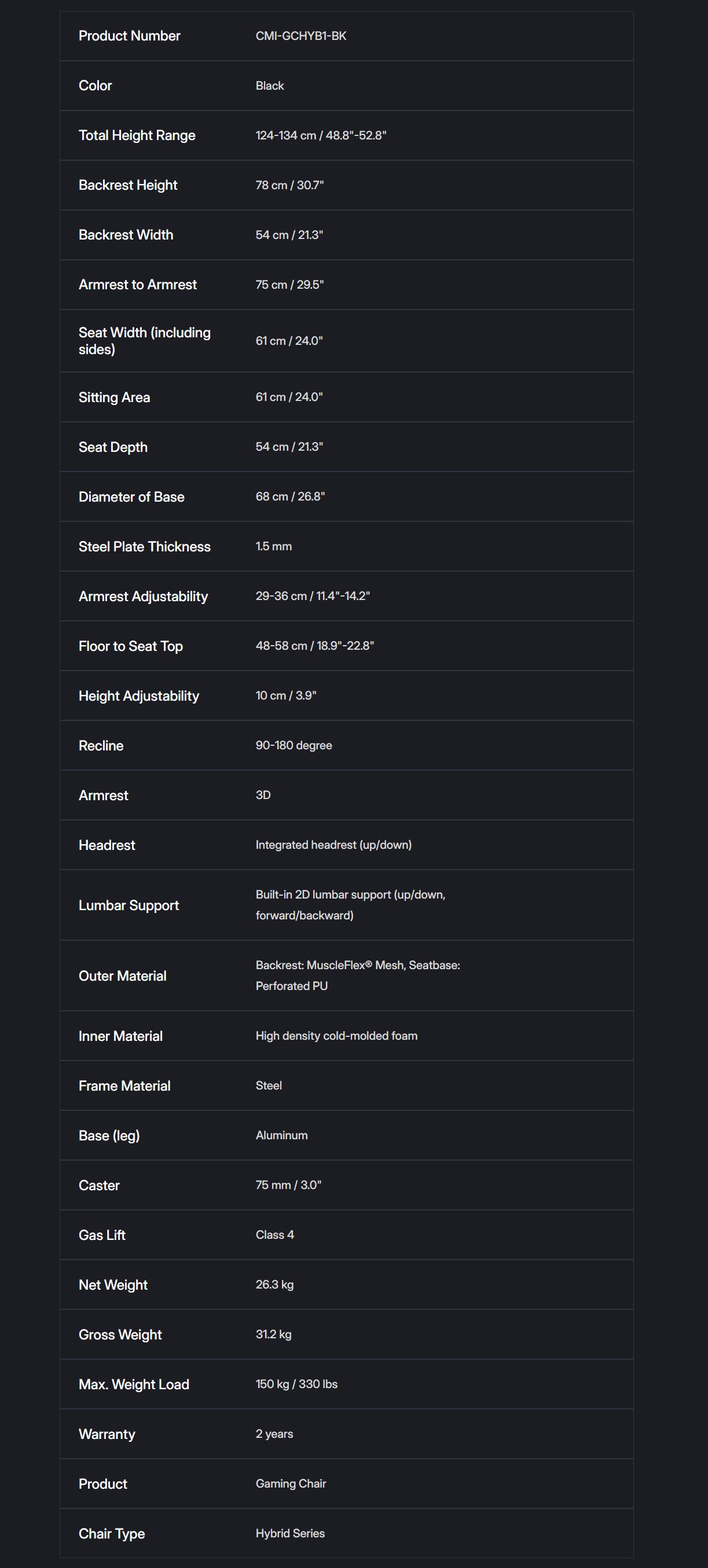The image size is (708, 1568).
Task: Click the Total Height Range label
Action: (x=137, y=135)
